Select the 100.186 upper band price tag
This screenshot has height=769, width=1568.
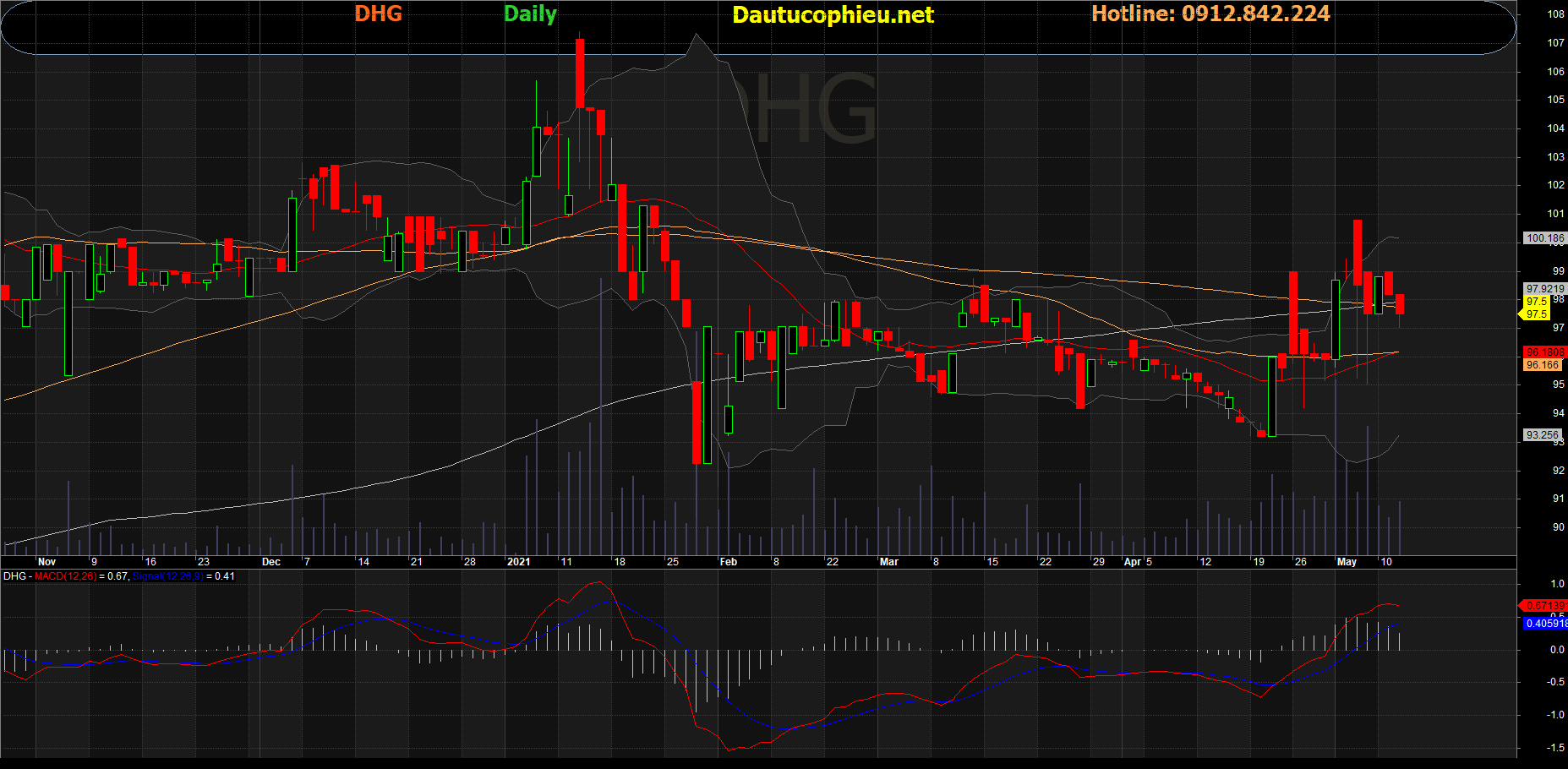(x=1544, y=238)
